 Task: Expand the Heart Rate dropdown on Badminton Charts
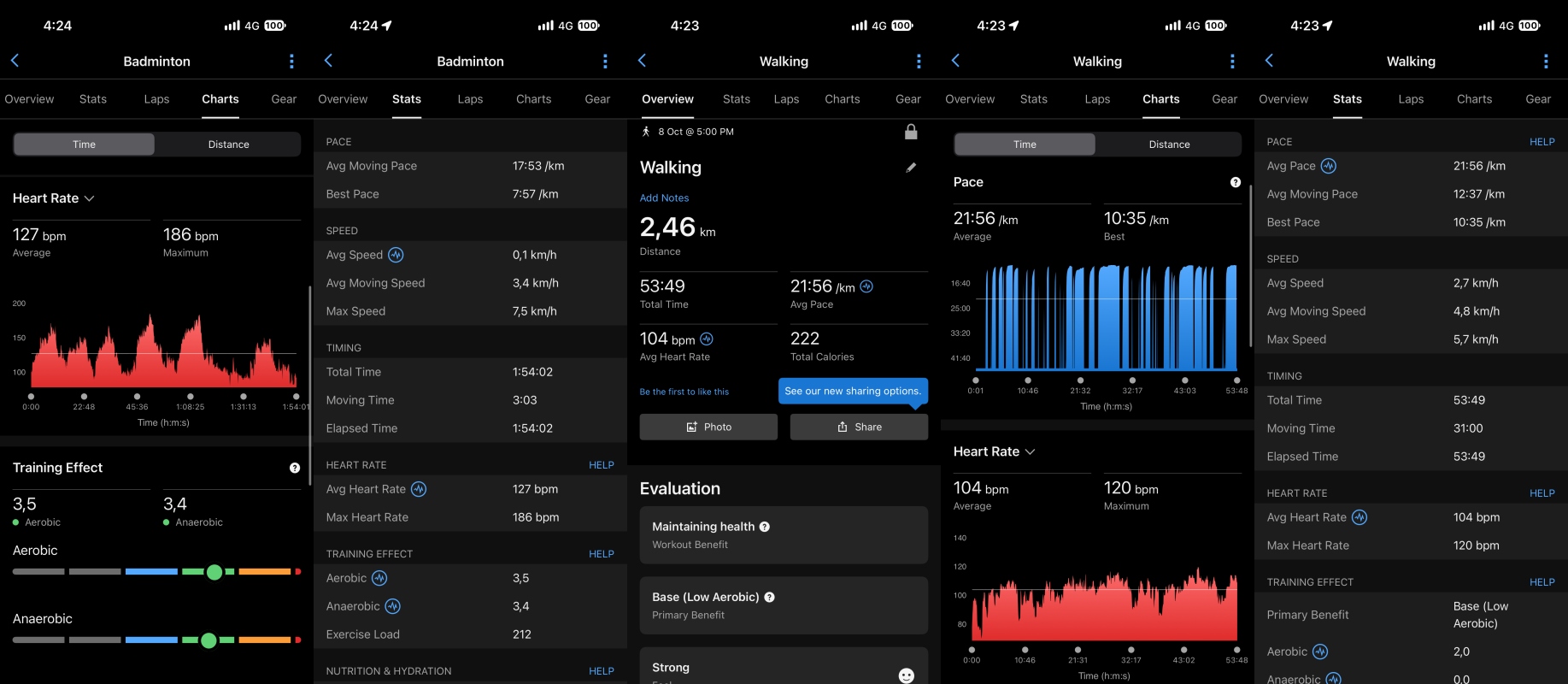click(x=54, y=198)
